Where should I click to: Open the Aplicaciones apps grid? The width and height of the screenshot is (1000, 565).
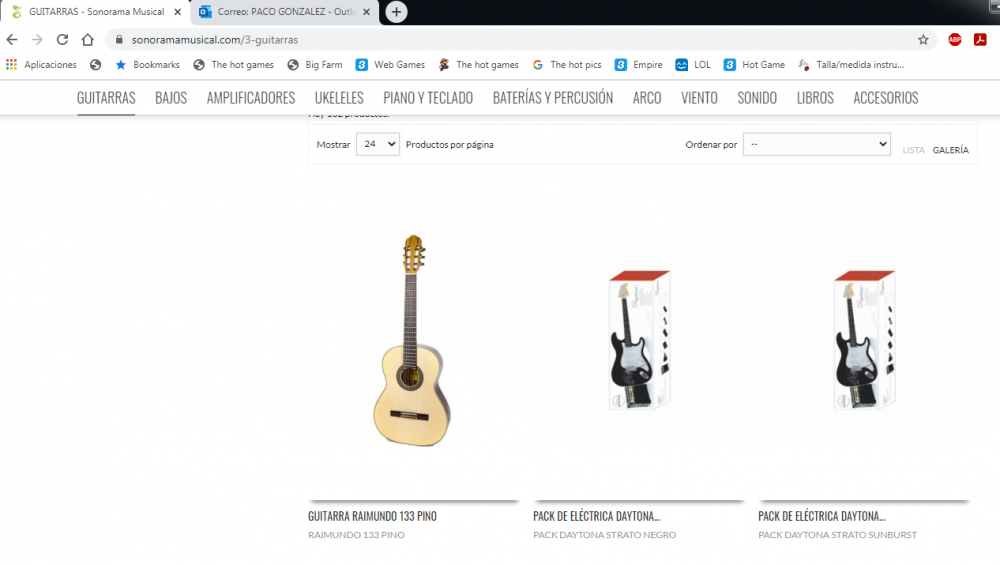(x=41, y=64)
